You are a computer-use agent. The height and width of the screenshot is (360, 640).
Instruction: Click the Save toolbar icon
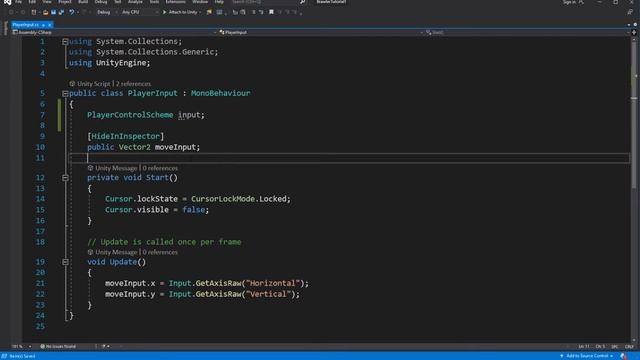53,12
